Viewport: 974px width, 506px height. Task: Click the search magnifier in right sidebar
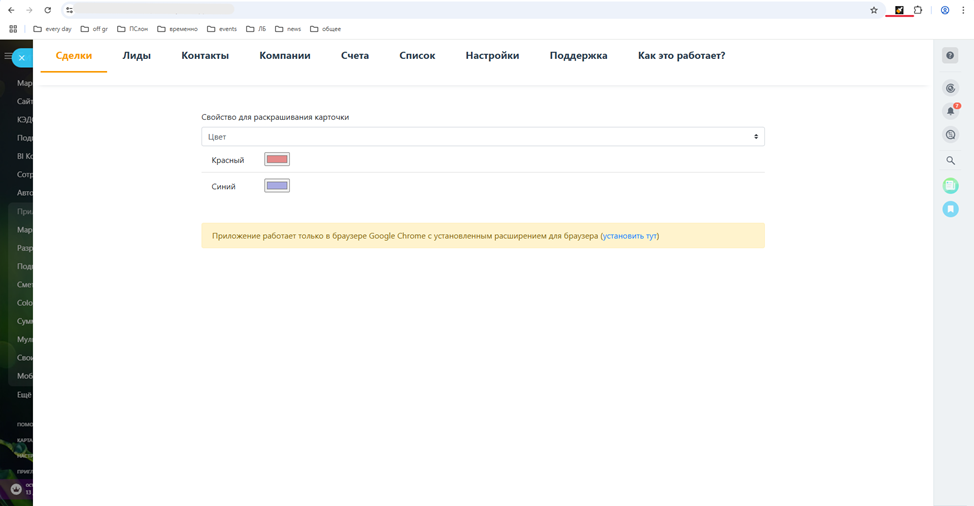951,160
